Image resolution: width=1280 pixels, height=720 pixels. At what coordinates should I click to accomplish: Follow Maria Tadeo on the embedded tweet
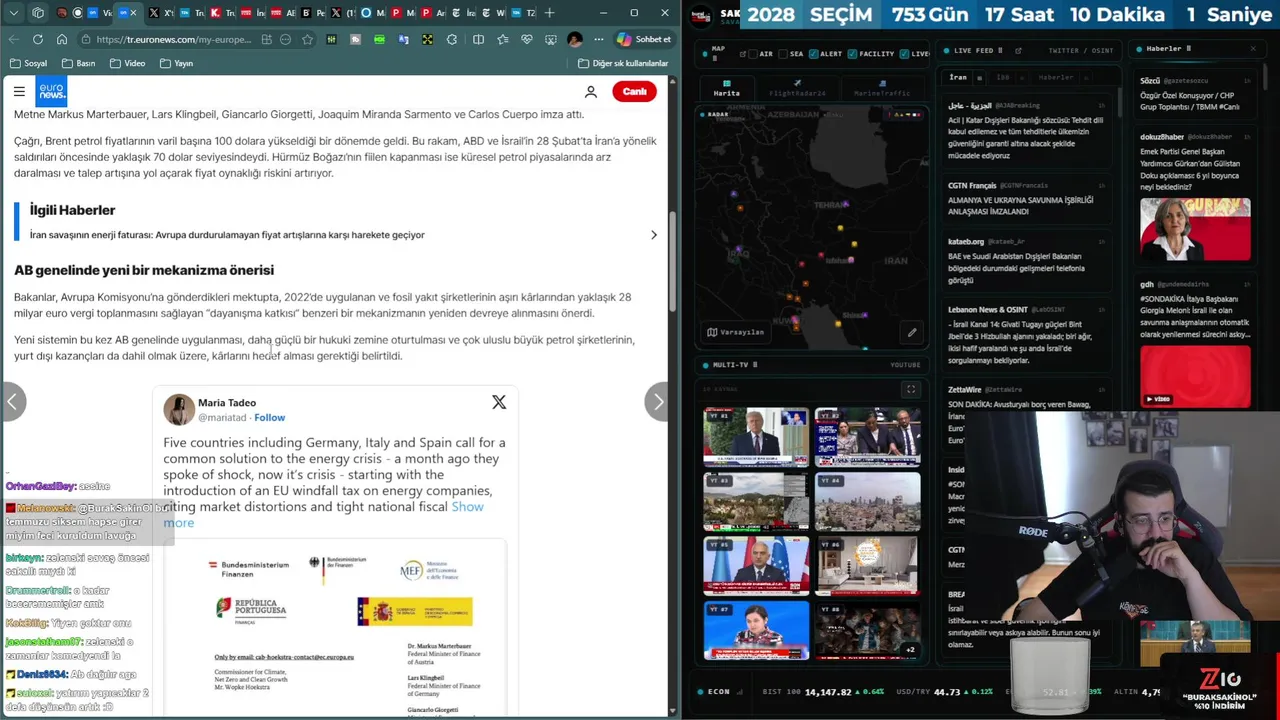(x=269, y=417)
